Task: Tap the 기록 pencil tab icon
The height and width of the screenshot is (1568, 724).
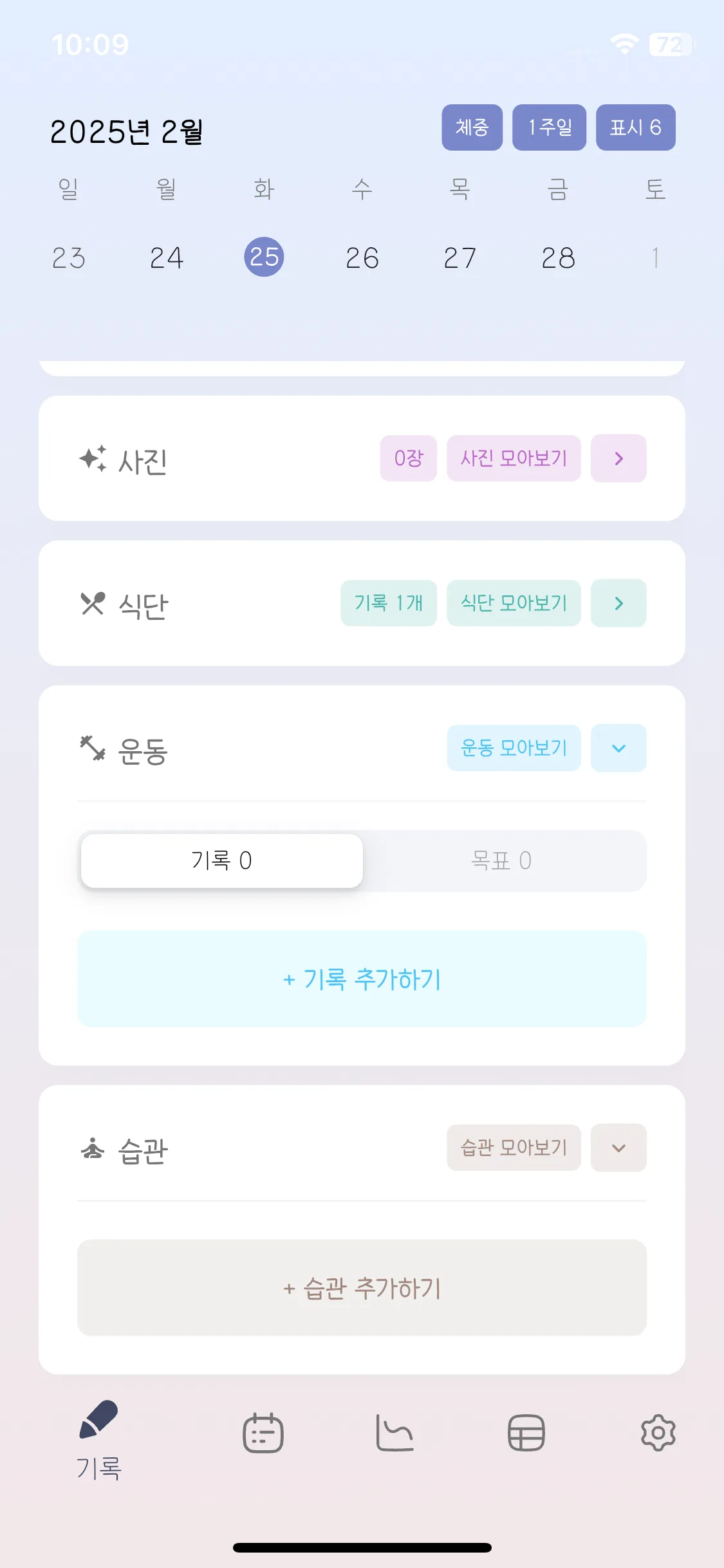Action: point(98,1419)
